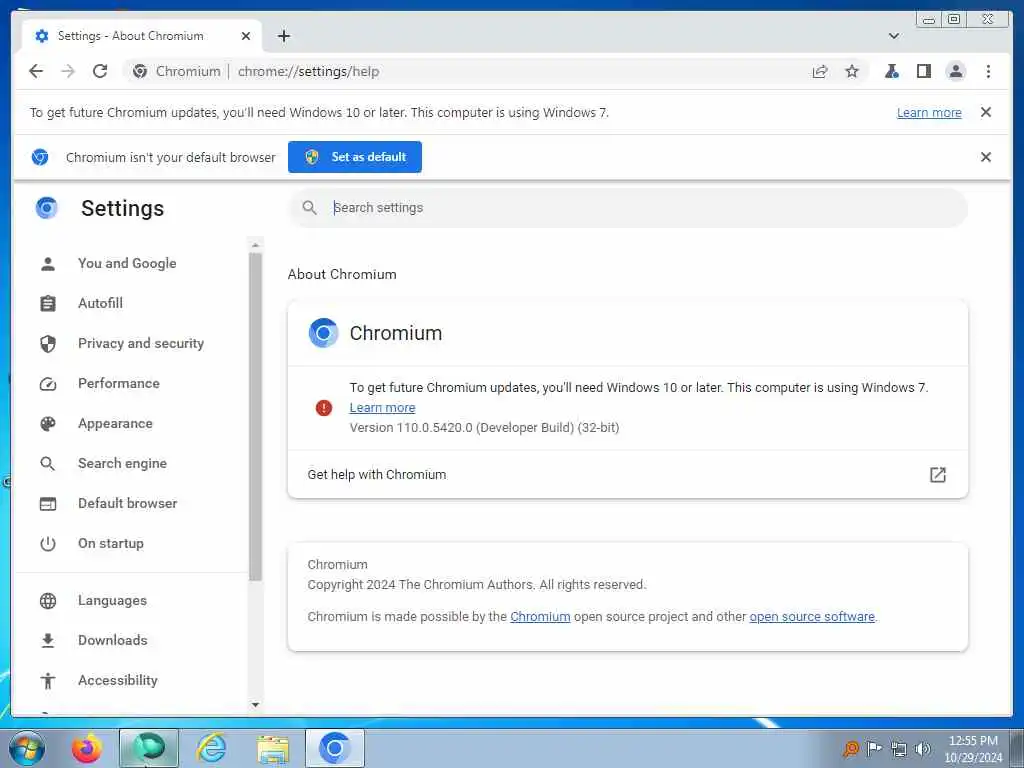
Task: Focus the Search settings field
Action: pos(627,208)
